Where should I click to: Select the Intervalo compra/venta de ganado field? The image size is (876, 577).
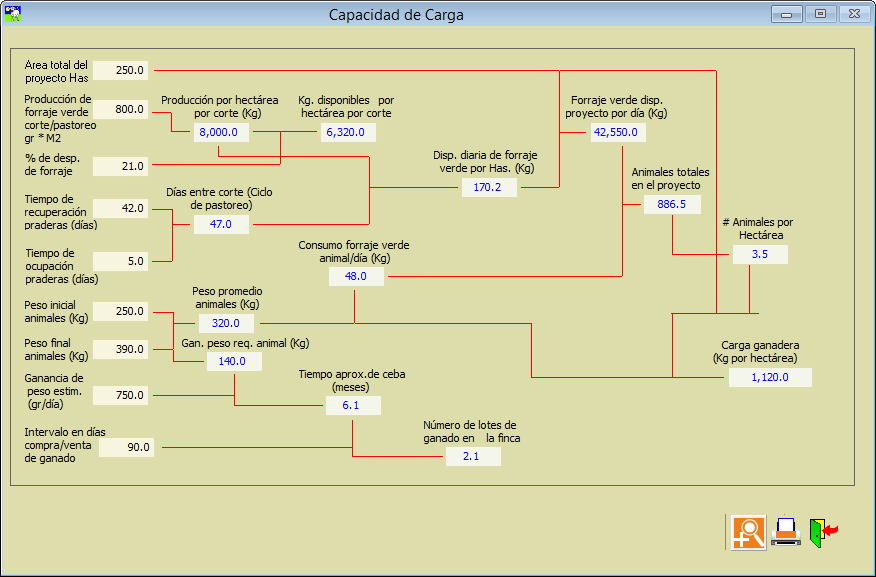click(127, 448)
